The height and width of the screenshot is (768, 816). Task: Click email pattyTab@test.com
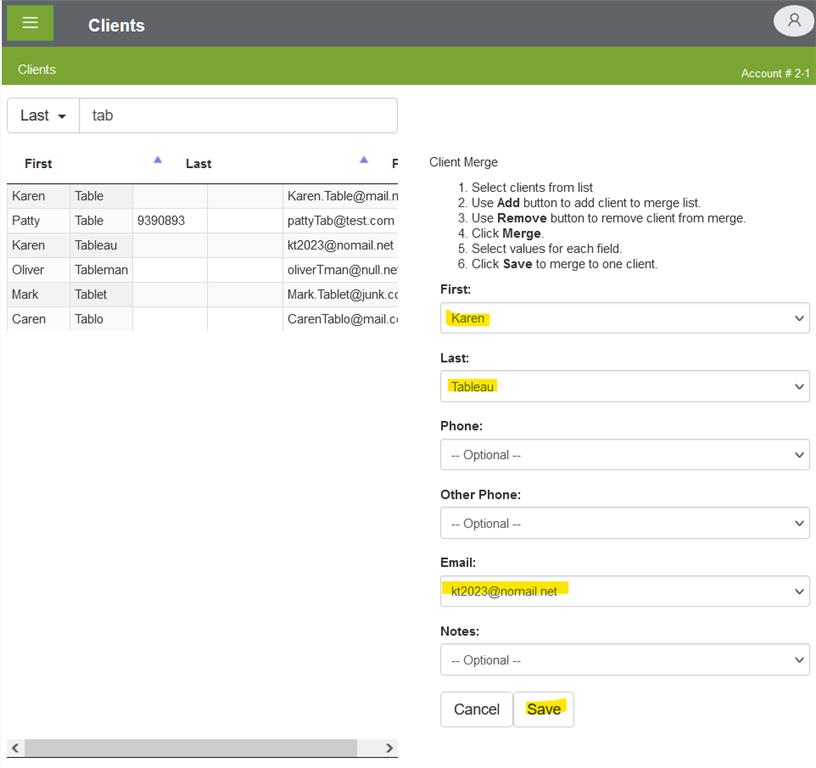341,221
